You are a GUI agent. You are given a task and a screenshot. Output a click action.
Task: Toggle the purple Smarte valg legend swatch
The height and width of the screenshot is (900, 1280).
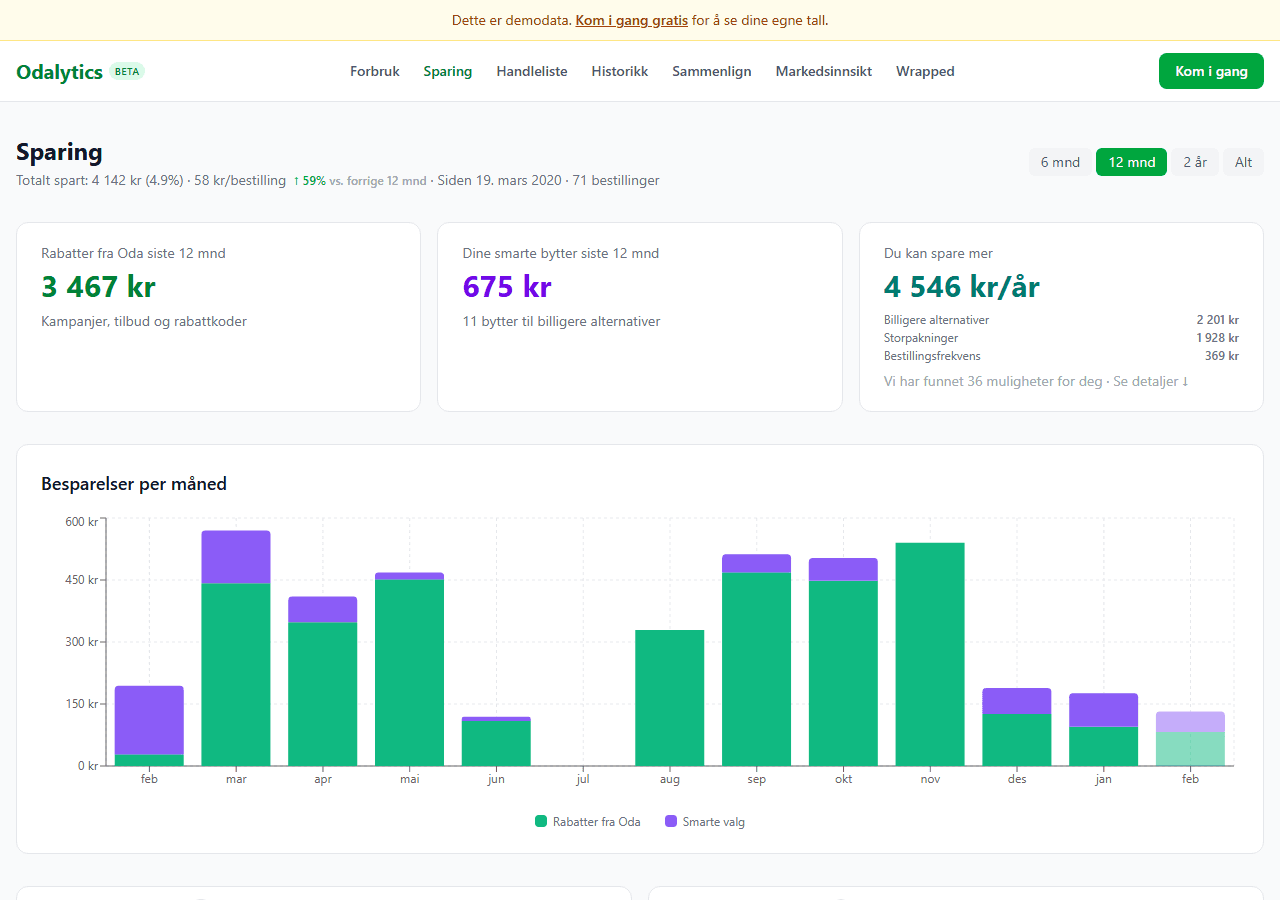click(671, 822)
